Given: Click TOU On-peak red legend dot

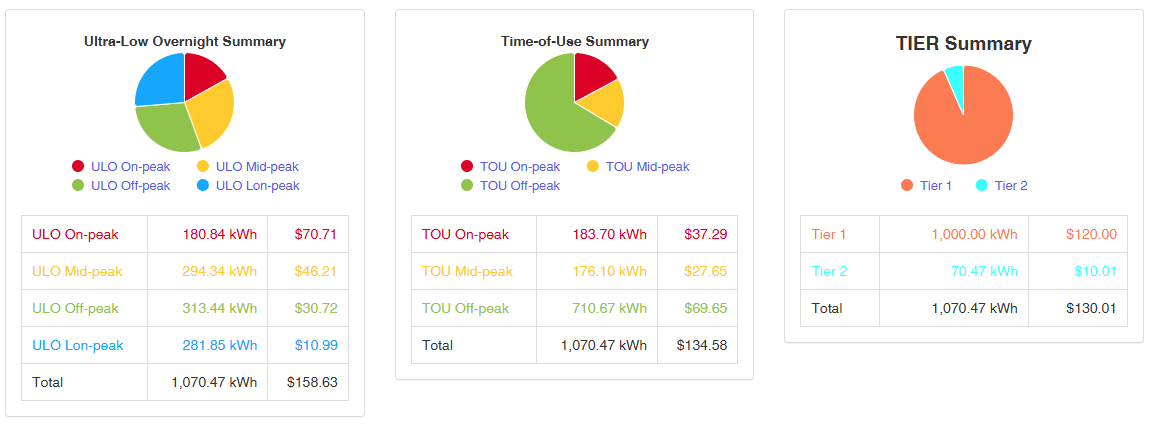Looking at the screenshot, I should pyautogui.click(x=467, y=167).
